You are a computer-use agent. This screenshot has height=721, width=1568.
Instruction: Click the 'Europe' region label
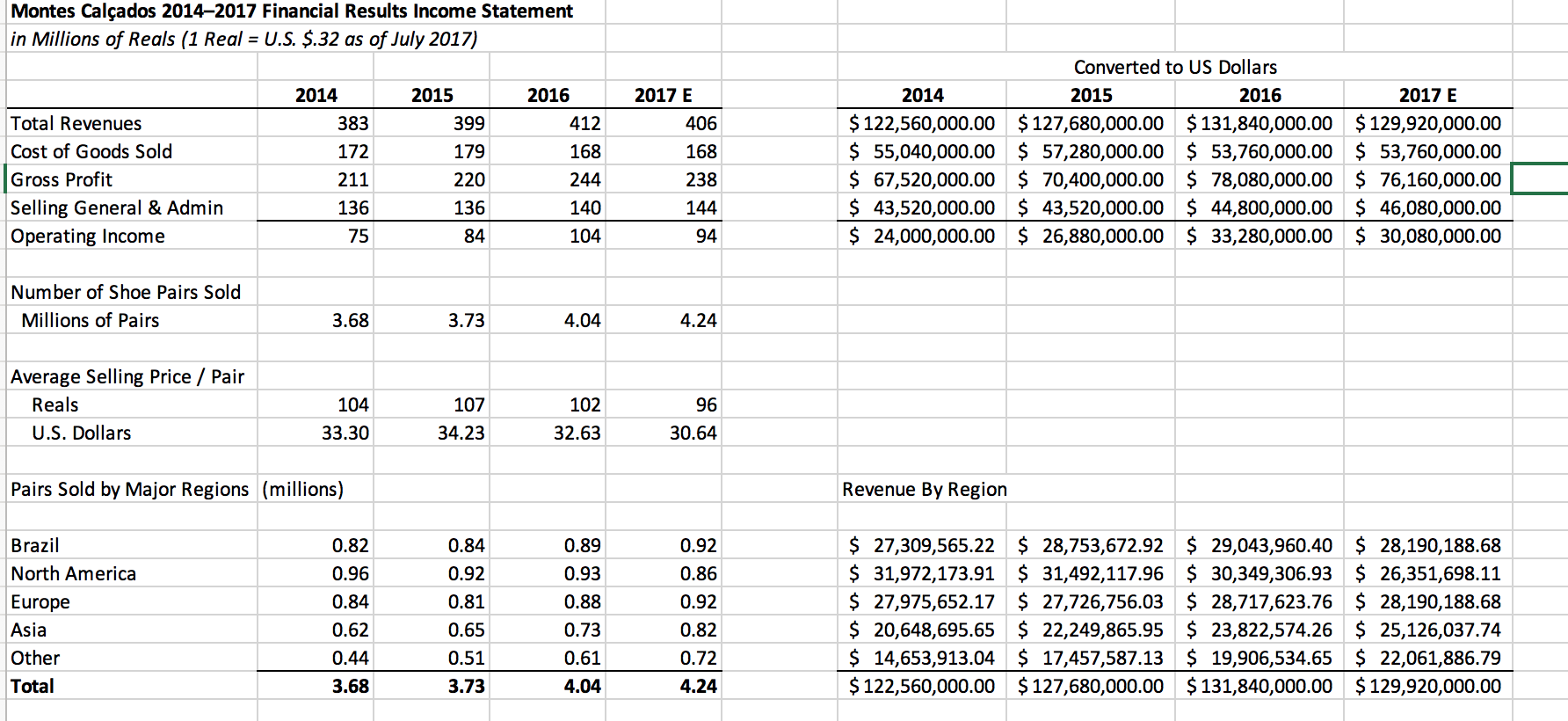coord(40,602)
